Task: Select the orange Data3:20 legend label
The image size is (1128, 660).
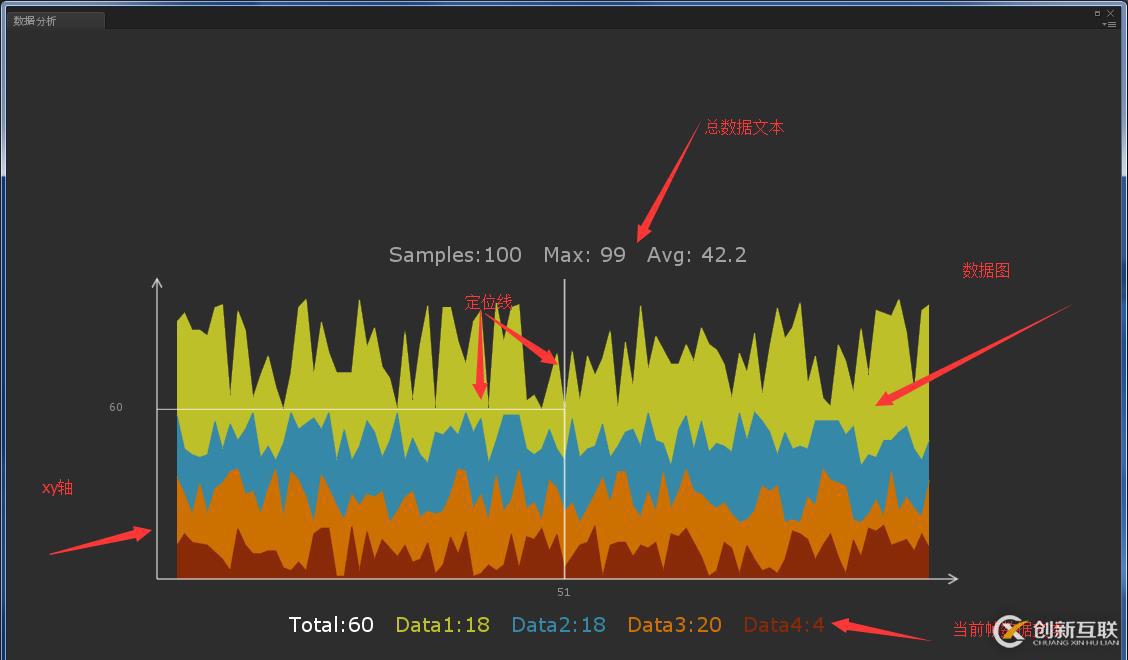Action: [x=674, y=625]
